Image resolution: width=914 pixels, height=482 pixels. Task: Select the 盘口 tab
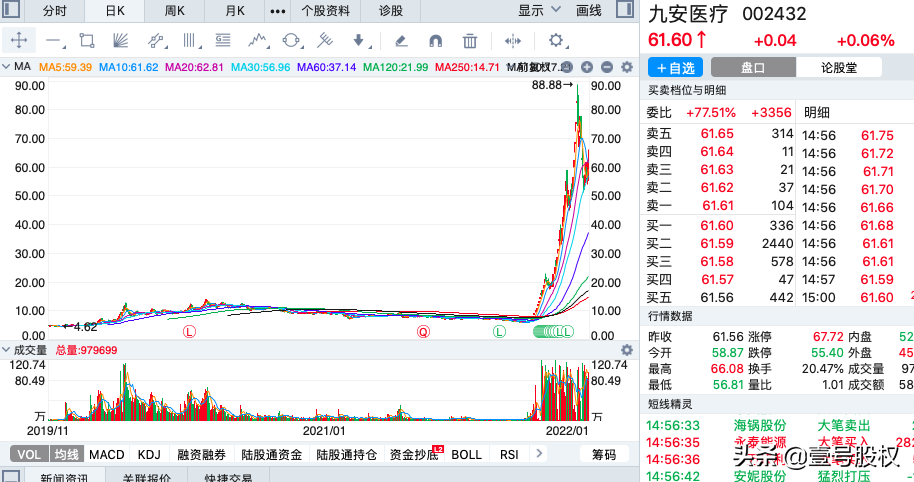coord(753,68)
